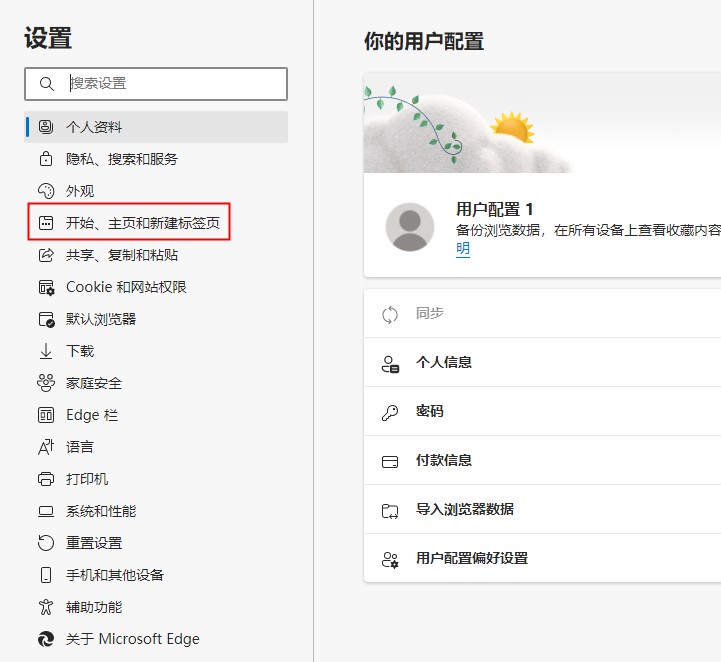The width and height of the screenshot is (721, 662).
Task: Click the palette icon next to 外观
Action: pyautogui.click(x=46, y=191)
